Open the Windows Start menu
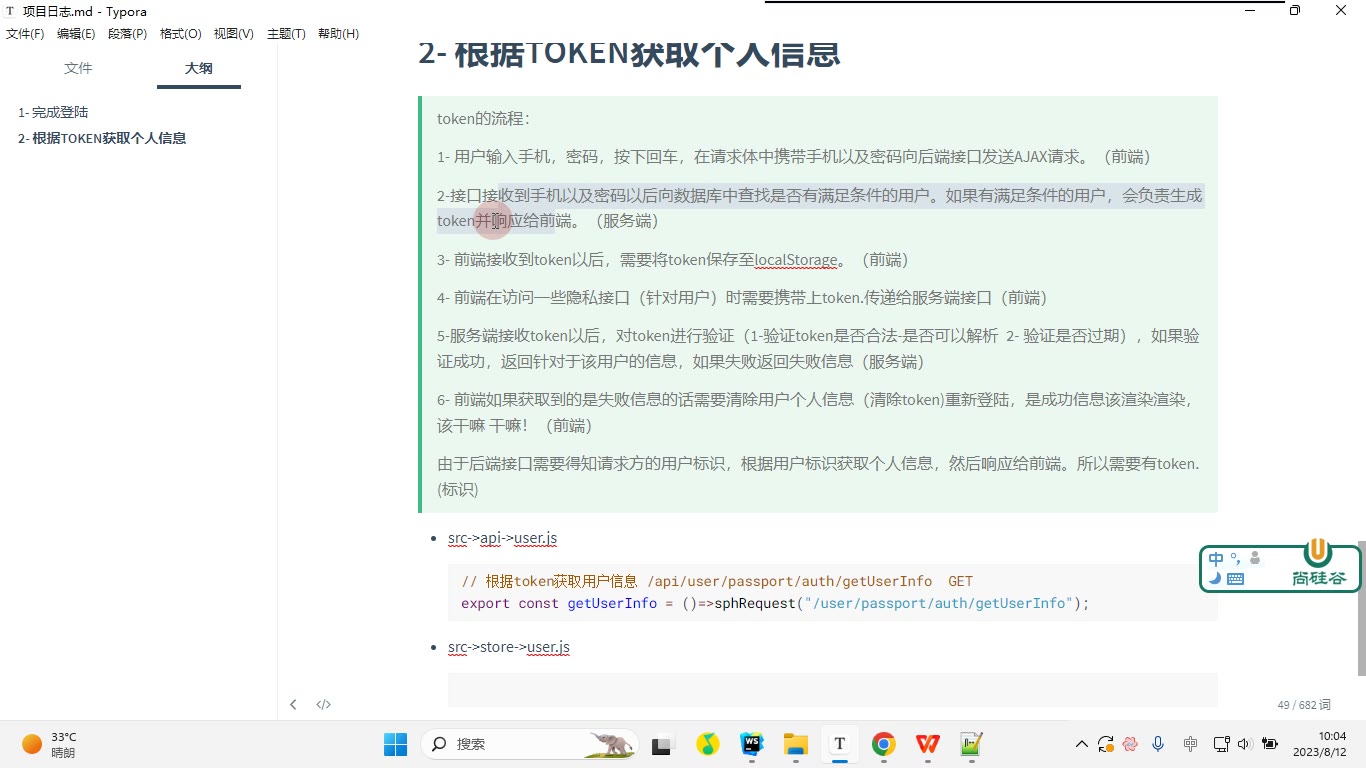This screenshot has width=1366, height=768. coord(395,744)
